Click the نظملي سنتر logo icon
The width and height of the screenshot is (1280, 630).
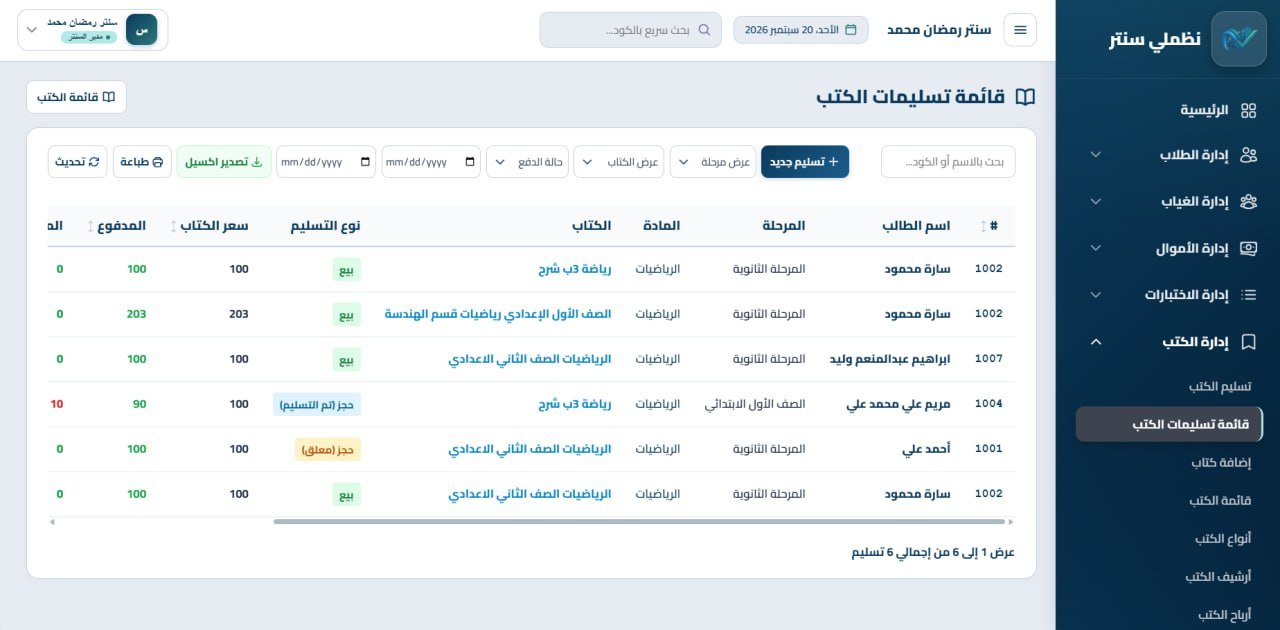(1238, 39)
